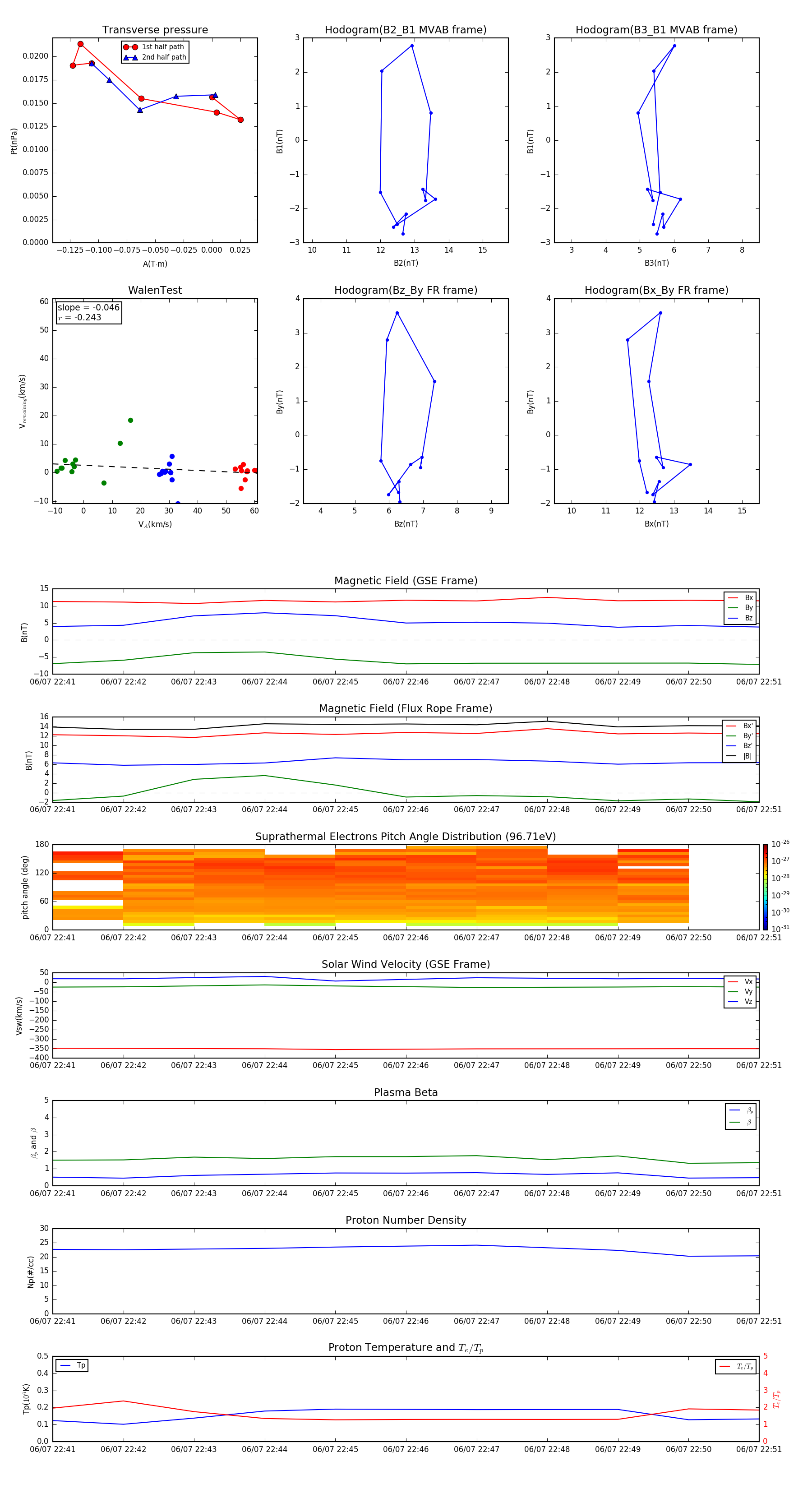This screenshot has height=1489, width=812.
Task: Select the "slope = -0.046" annotation
Action: click(88, 308)
